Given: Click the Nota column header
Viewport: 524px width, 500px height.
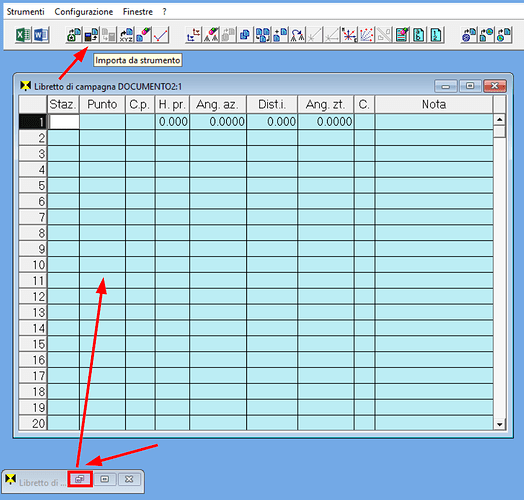Looking at the screenshot, I should pyautogui.click(x=434, y=105).
